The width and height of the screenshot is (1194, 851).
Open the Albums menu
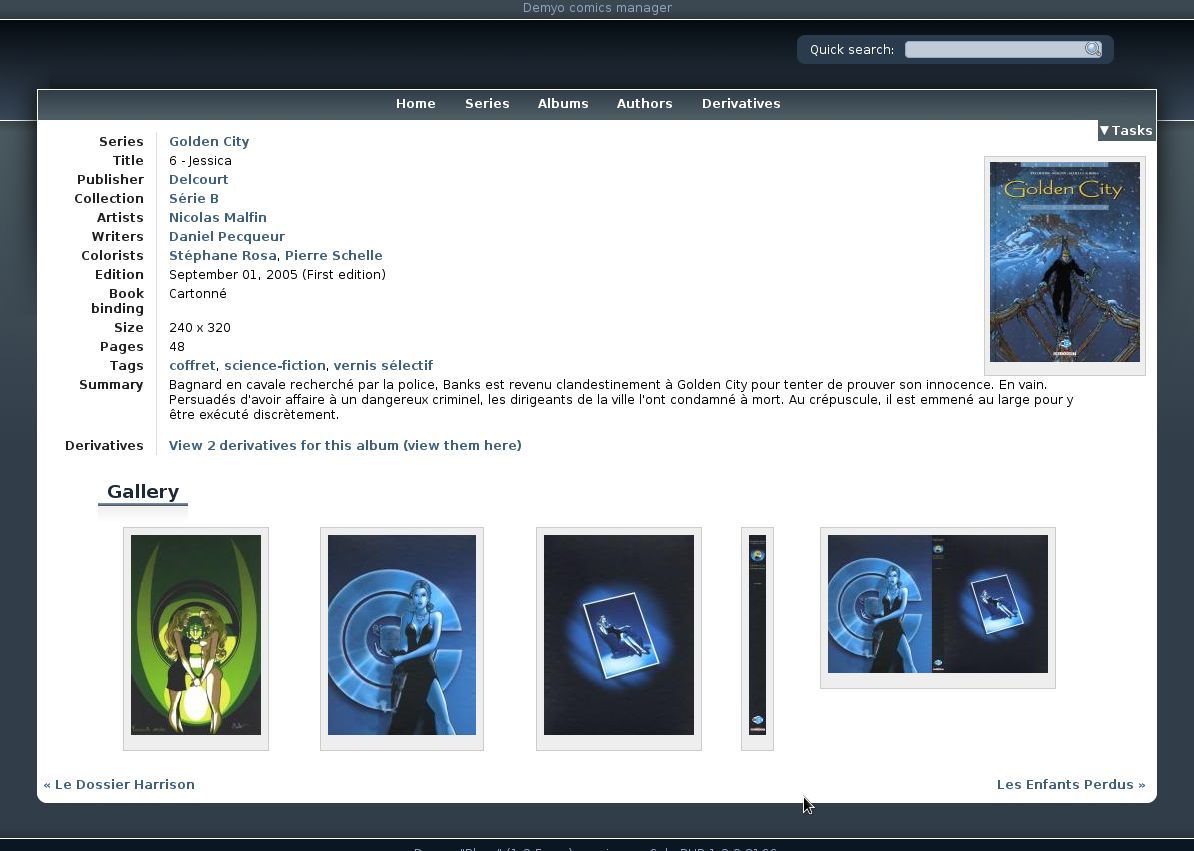563,104
